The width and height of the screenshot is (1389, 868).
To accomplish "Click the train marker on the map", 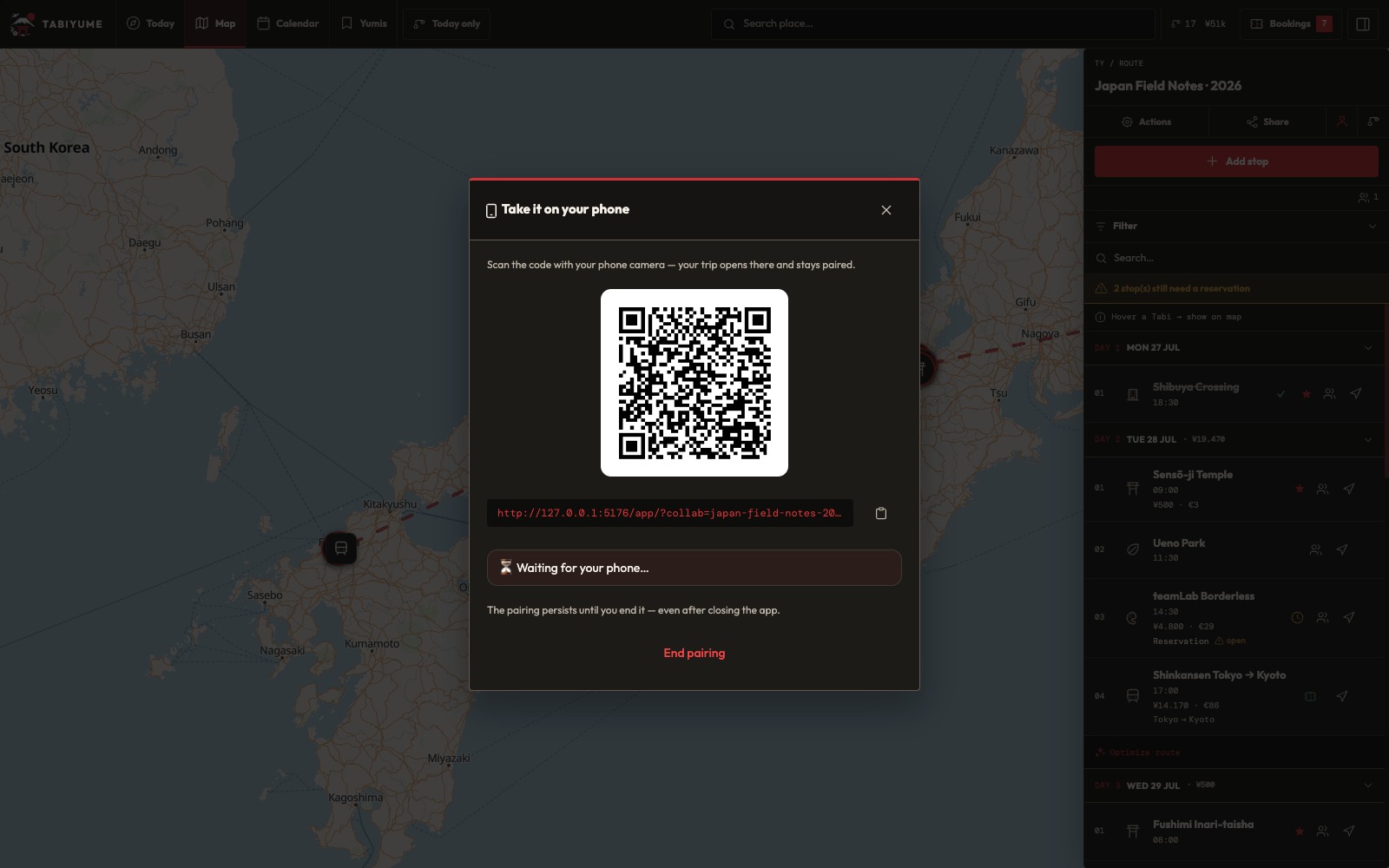I will coord(341,549).
